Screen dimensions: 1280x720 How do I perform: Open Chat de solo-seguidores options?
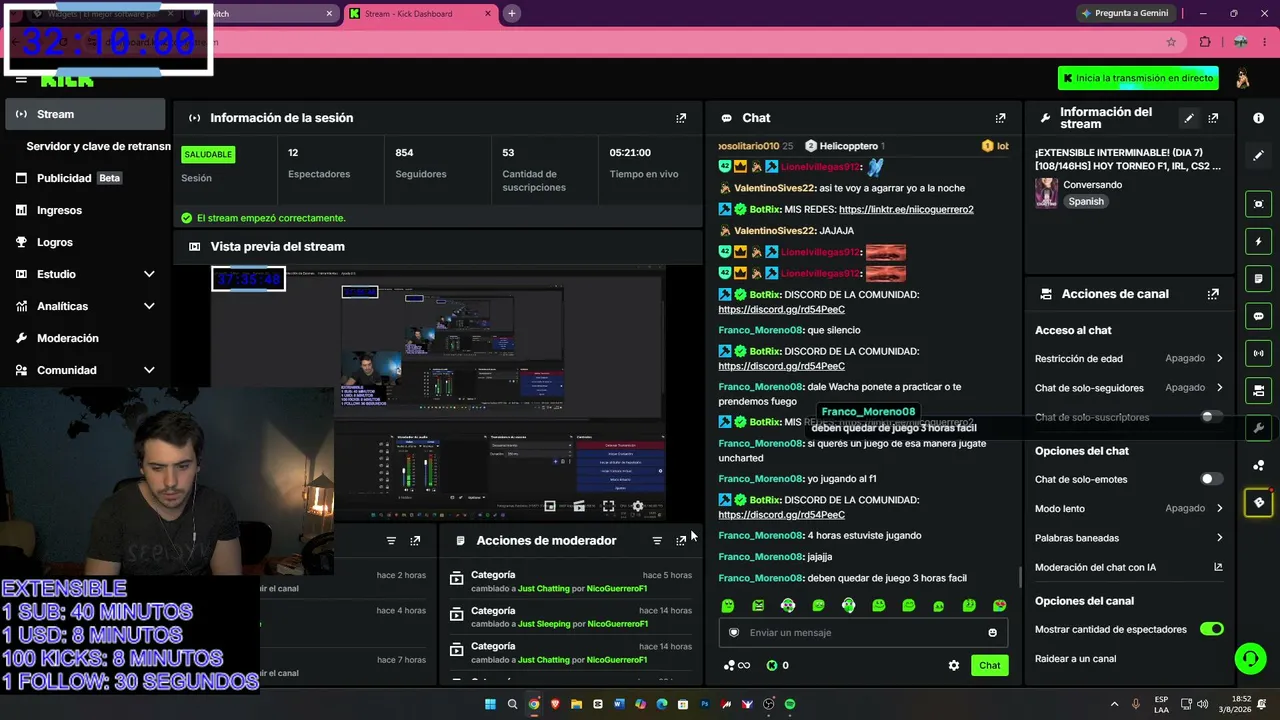(x=1129, y=387)
